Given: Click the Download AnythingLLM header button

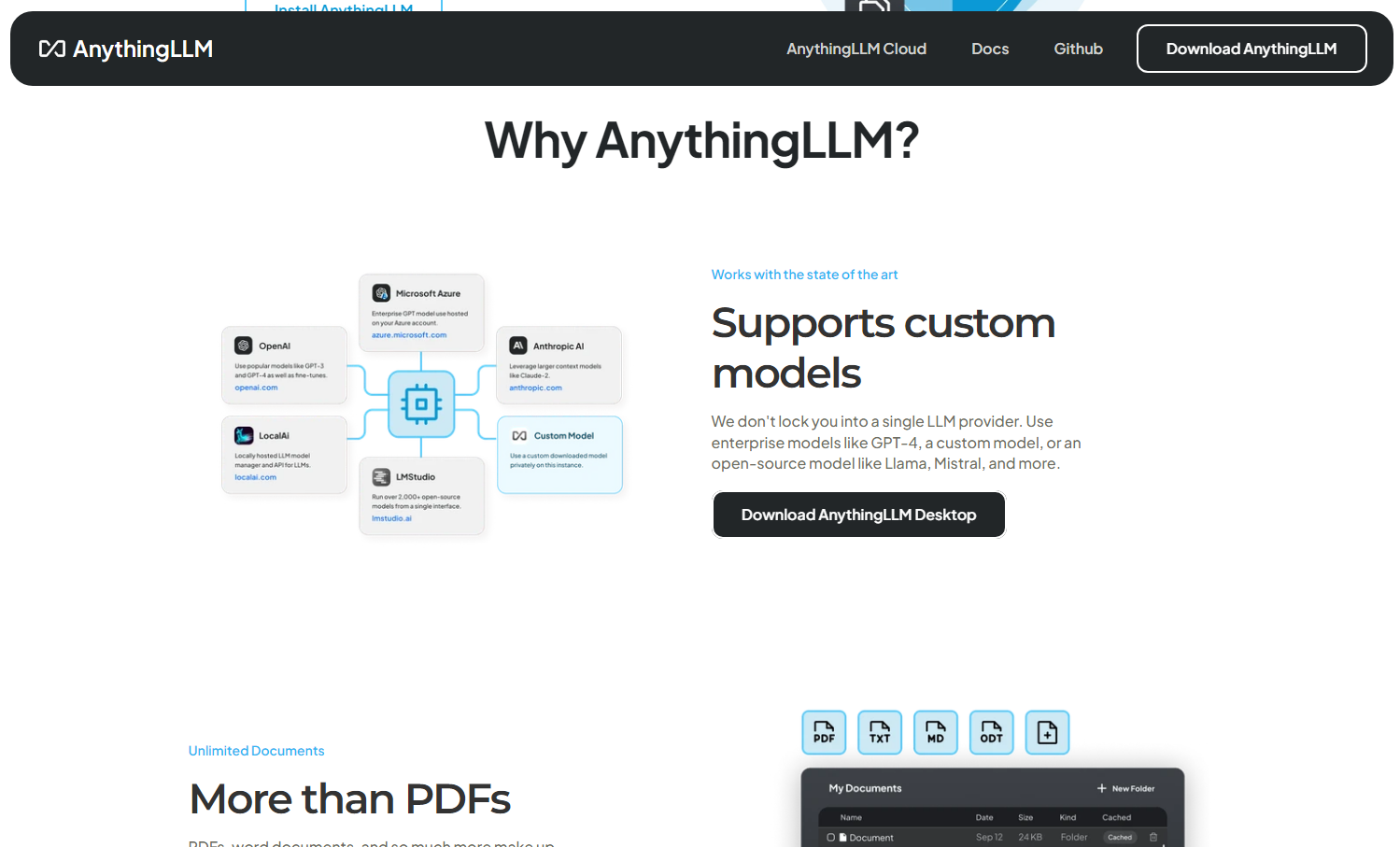Looking at the screenshot, I should (x=1252, y=49).
